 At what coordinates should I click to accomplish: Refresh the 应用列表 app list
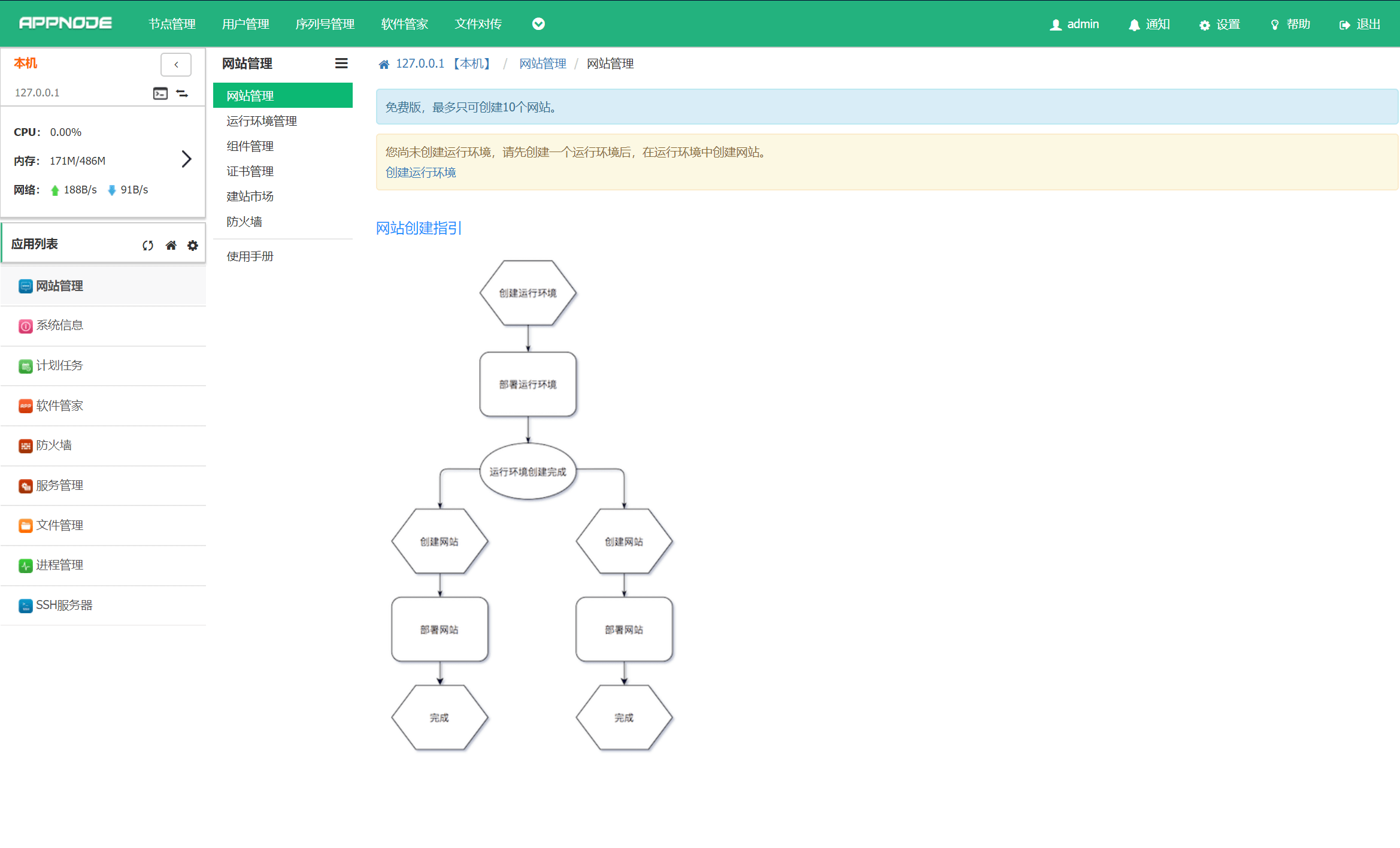(x=148, y=246)
